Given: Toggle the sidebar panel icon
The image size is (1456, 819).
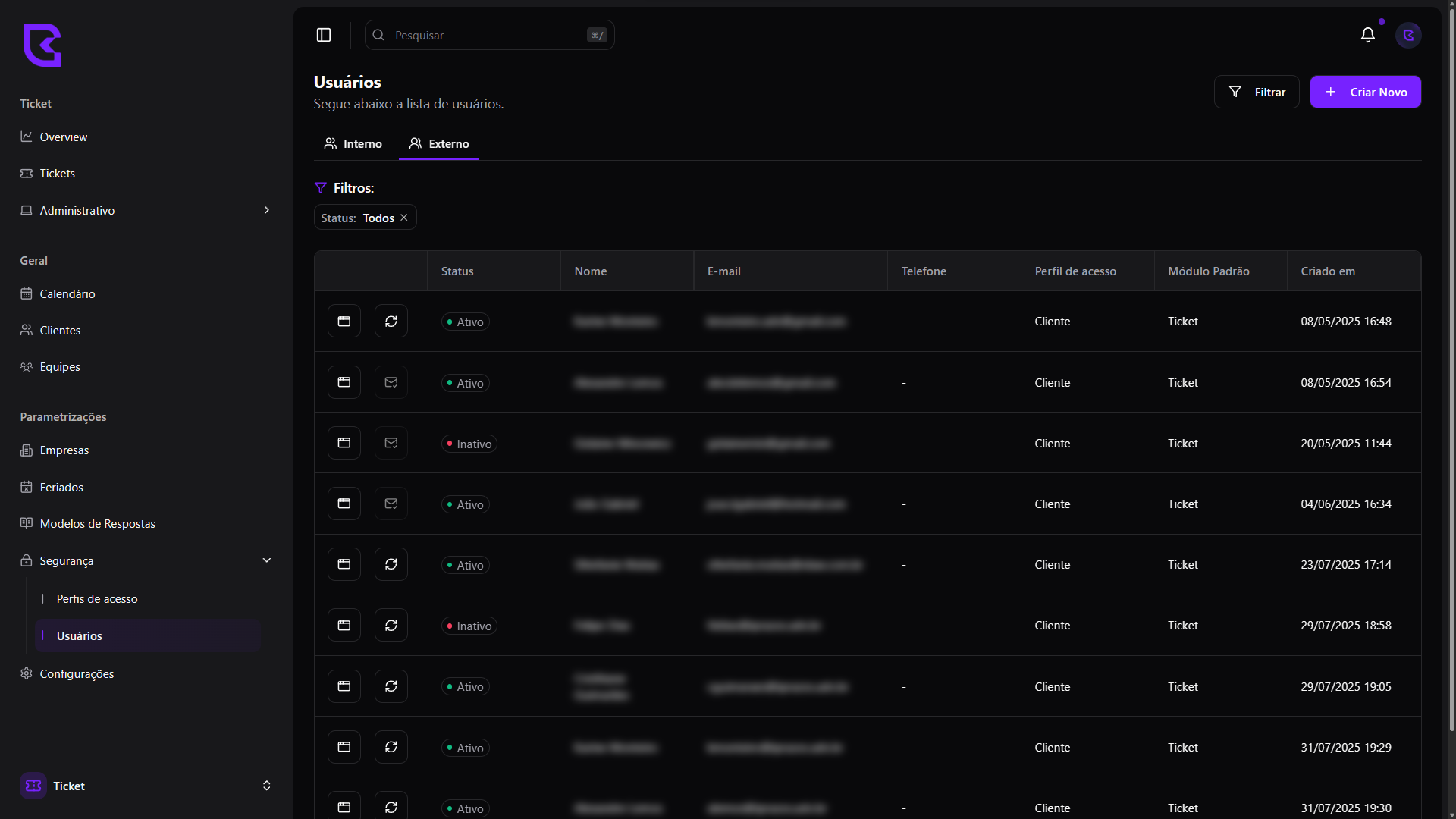Looking at the screenshot, I should pyautogui.click(x=324, y=35).
